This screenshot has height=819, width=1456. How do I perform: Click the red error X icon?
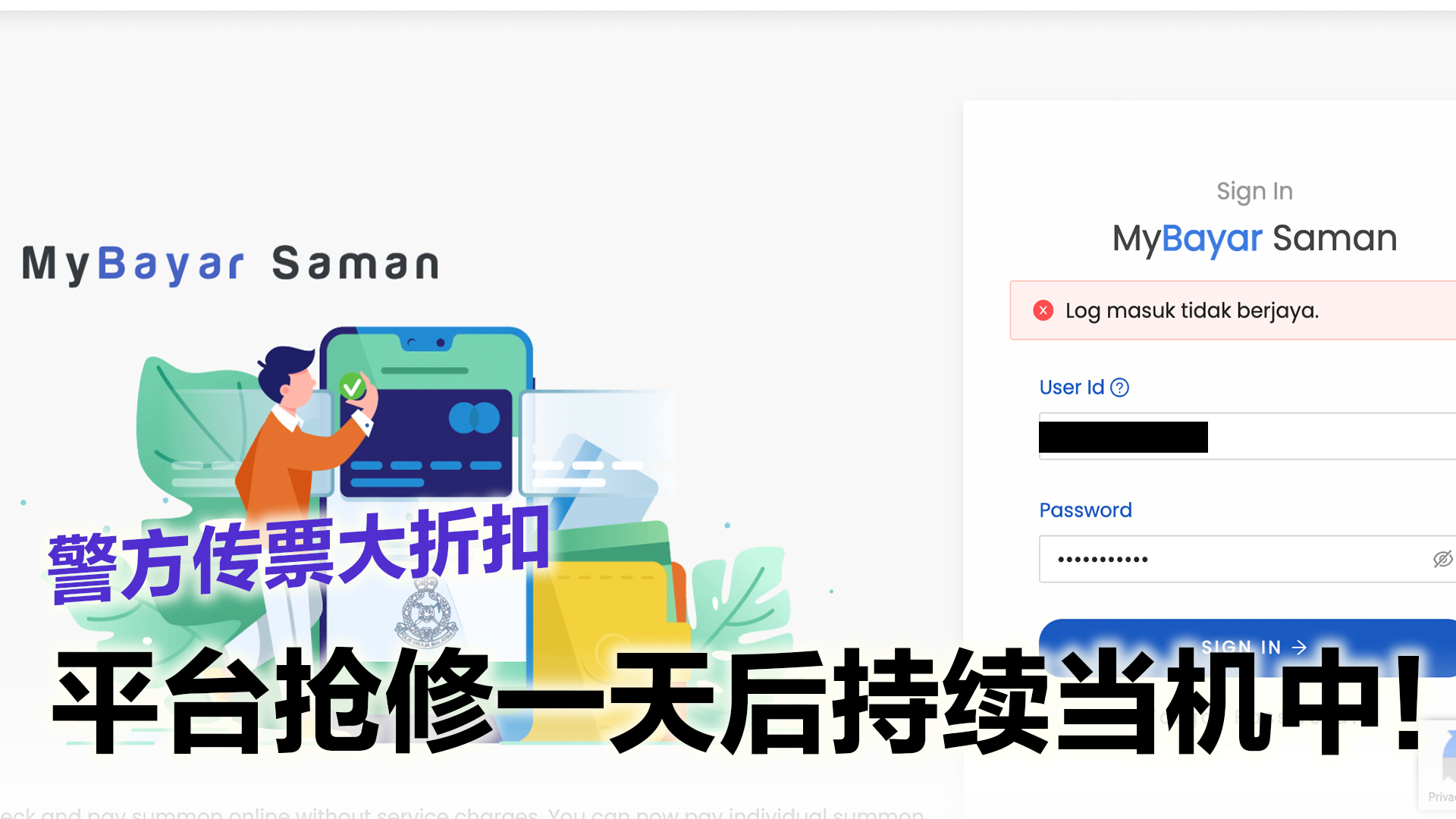tap(1043, 310)
